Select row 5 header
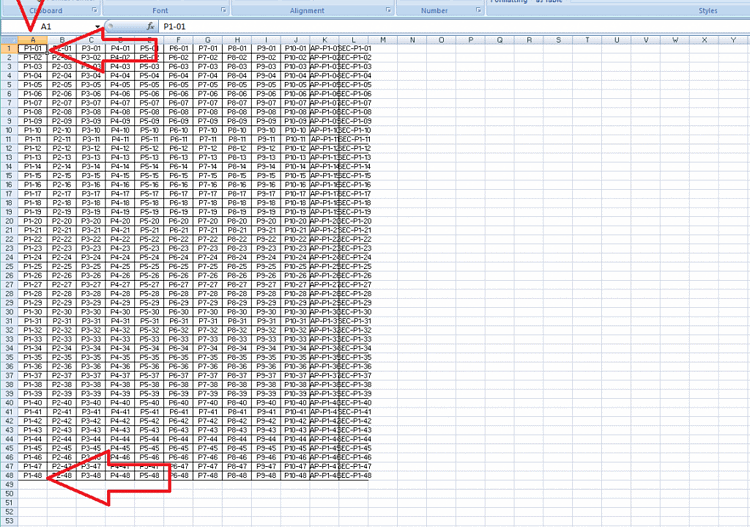Viewport: 750px width, 527px height. coord(9,85)
